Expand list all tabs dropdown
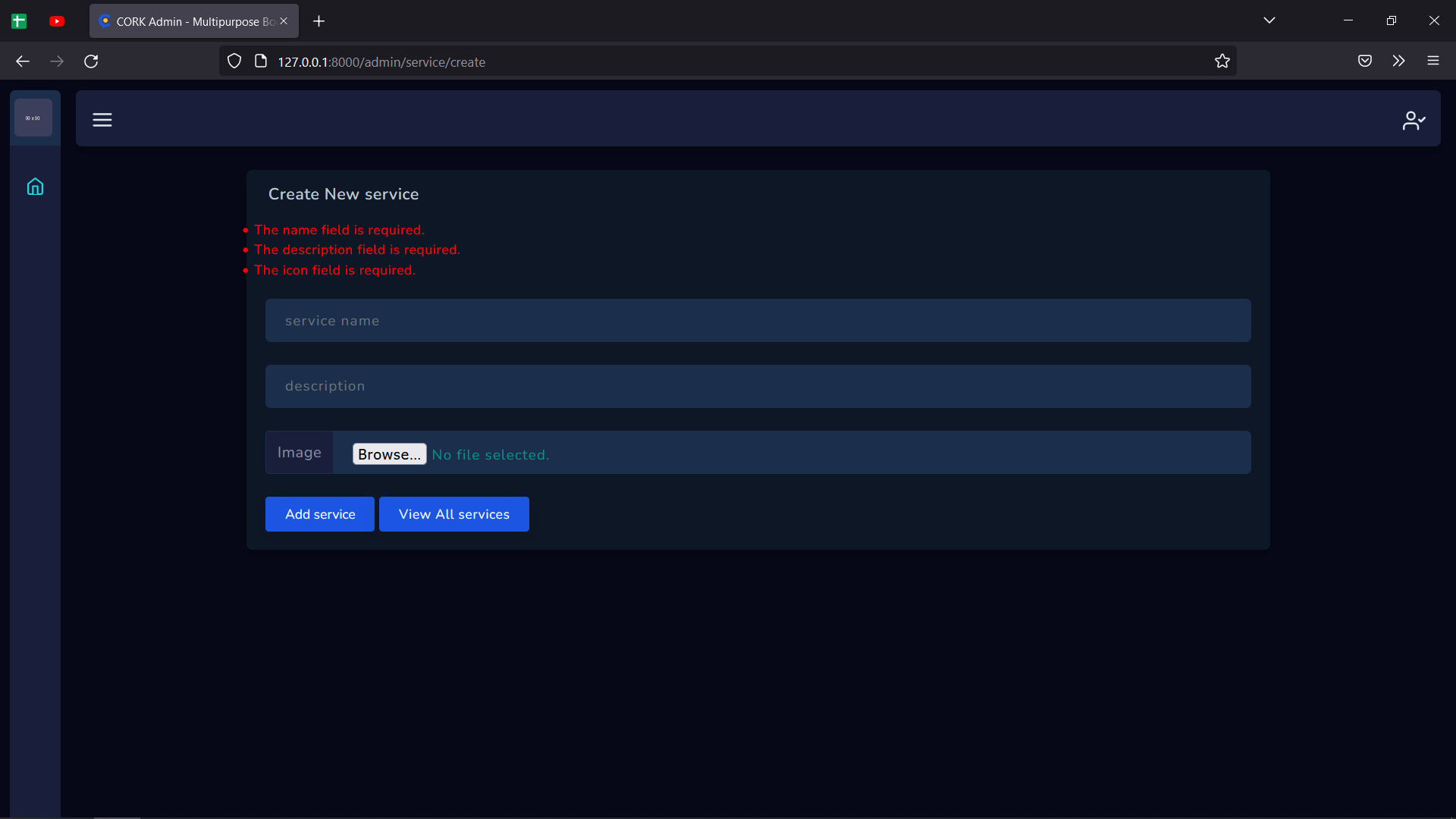The height and width of the screenshot is (819, 1456). click(x=1269, y=20)
